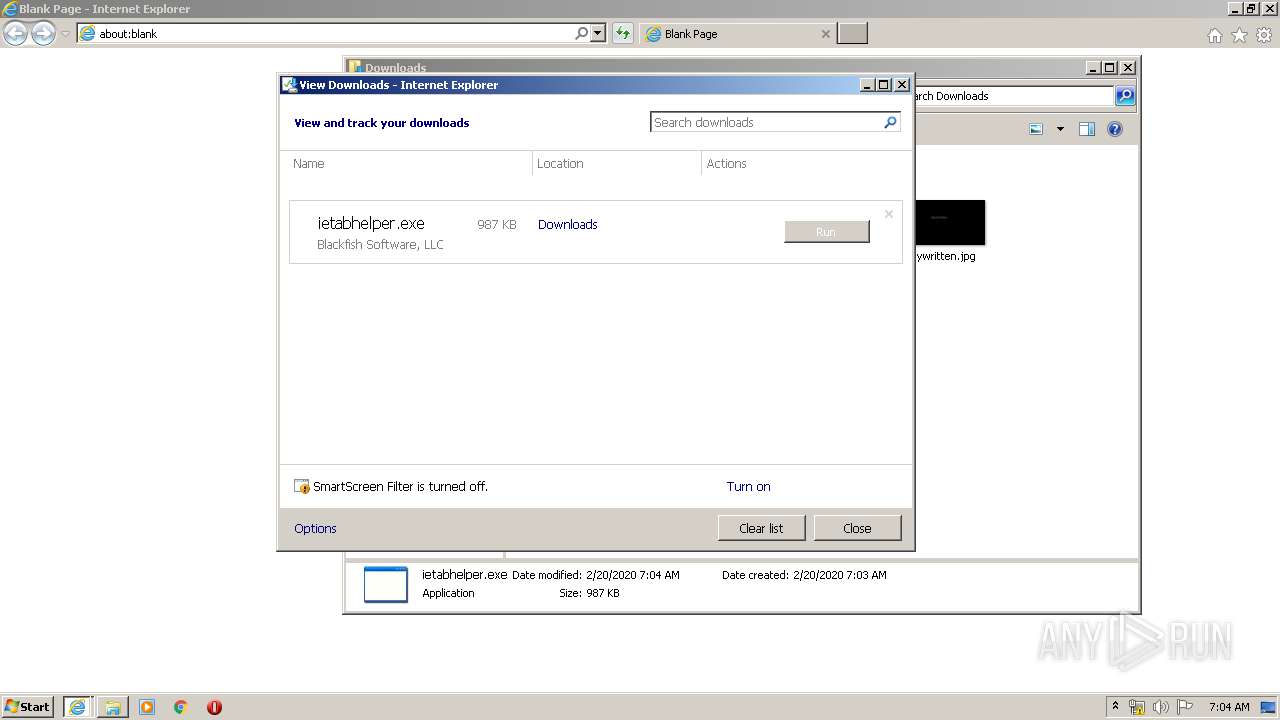Open the media player taskbar icon
Image resolution: width=1280 pixels, height=720 pixels.
pos(147,707)
